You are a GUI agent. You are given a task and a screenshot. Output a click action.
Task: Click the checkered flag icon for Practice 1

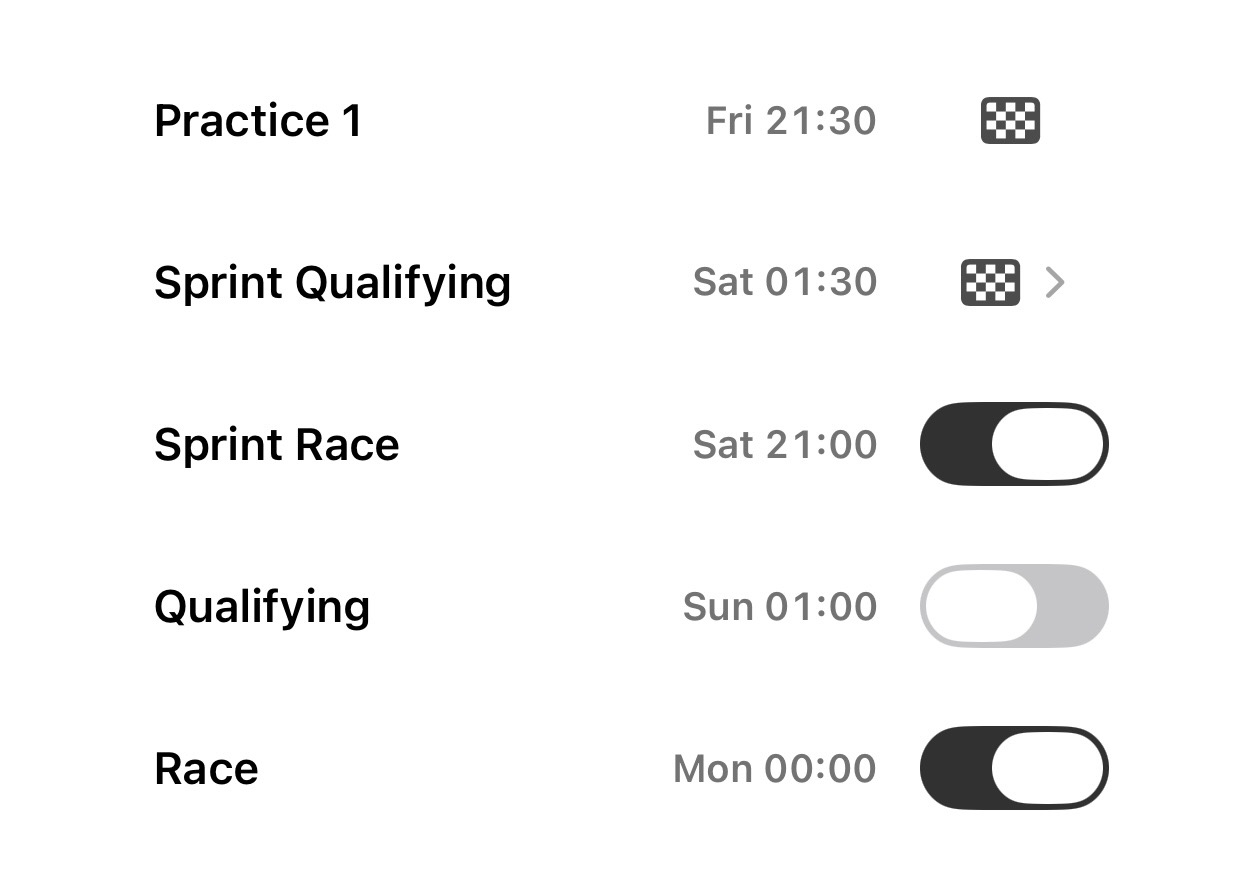point(1010,120)
